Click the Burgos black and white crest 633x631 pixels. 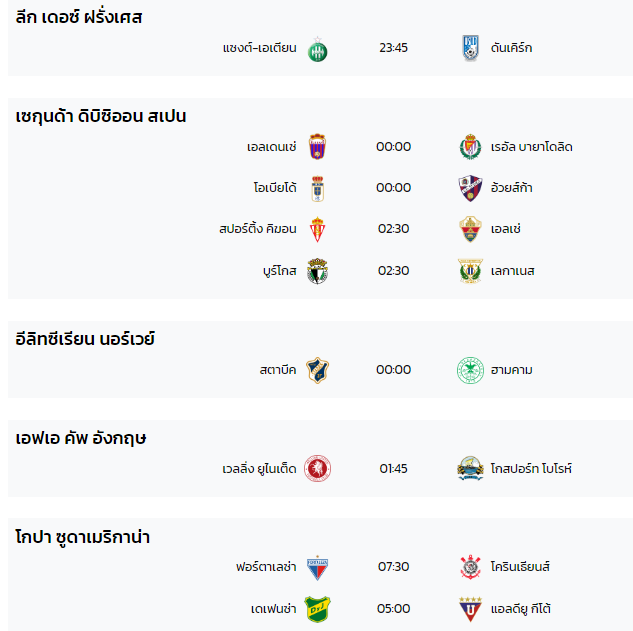(x=317, y=271)
